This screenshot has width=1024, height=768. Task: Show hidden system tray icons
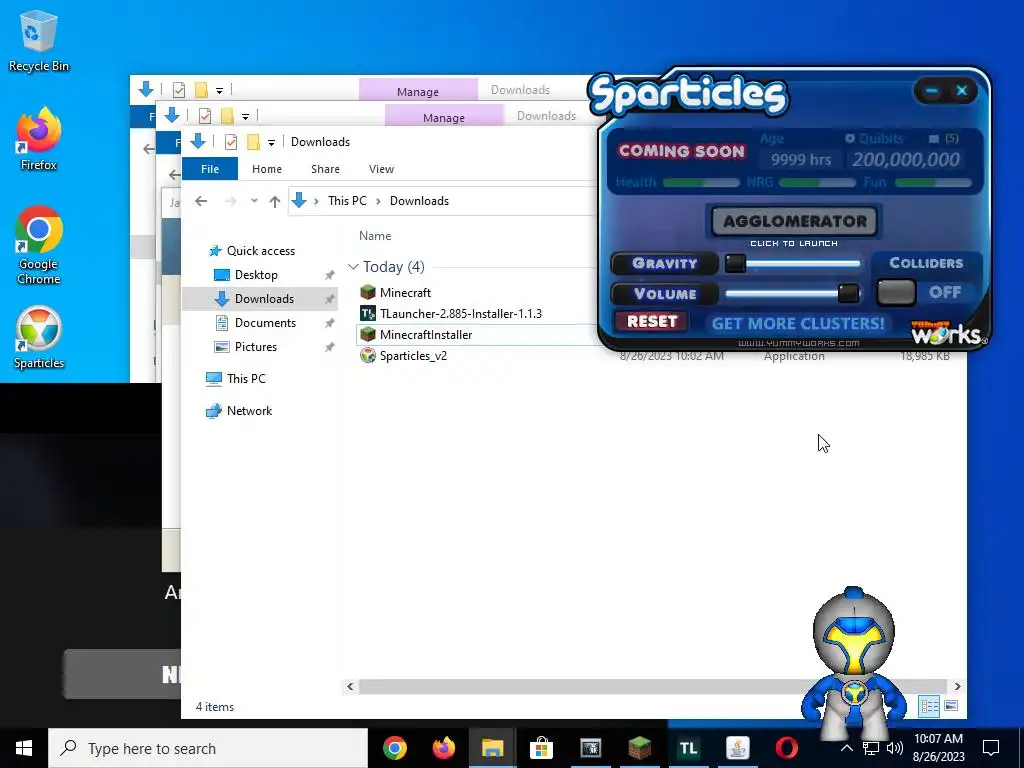(846, 748)
